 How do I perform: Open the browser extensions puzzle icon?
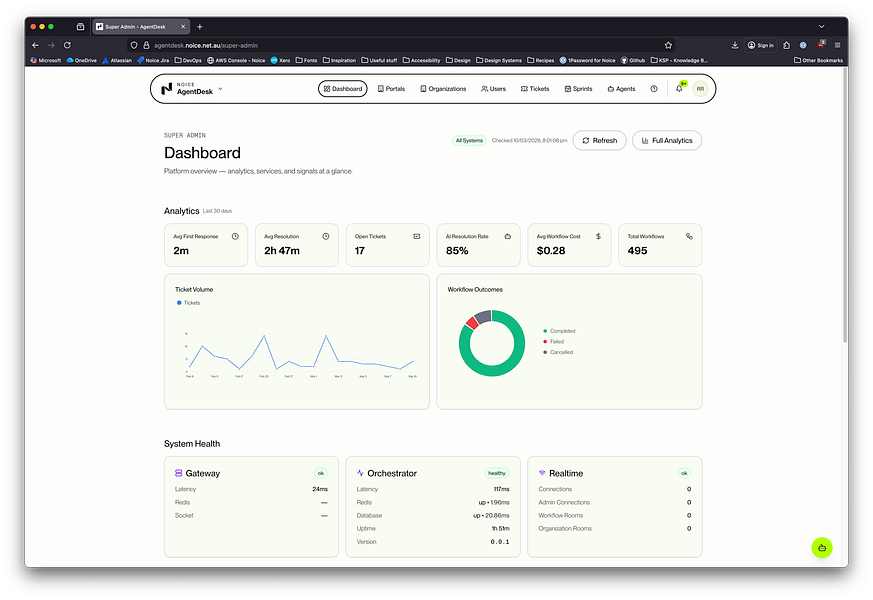point(786,45)
